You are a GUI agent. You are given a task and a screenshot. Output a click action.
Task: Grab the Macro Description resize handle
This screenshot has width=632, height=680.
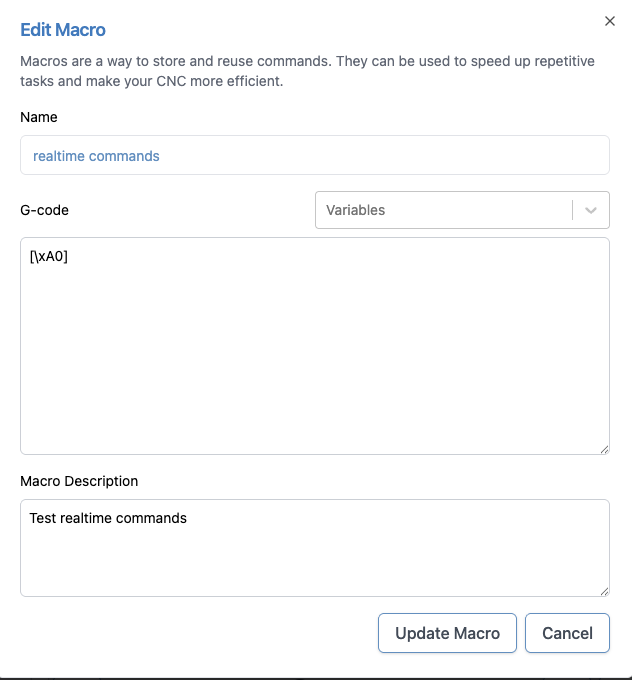pos(604,592)
